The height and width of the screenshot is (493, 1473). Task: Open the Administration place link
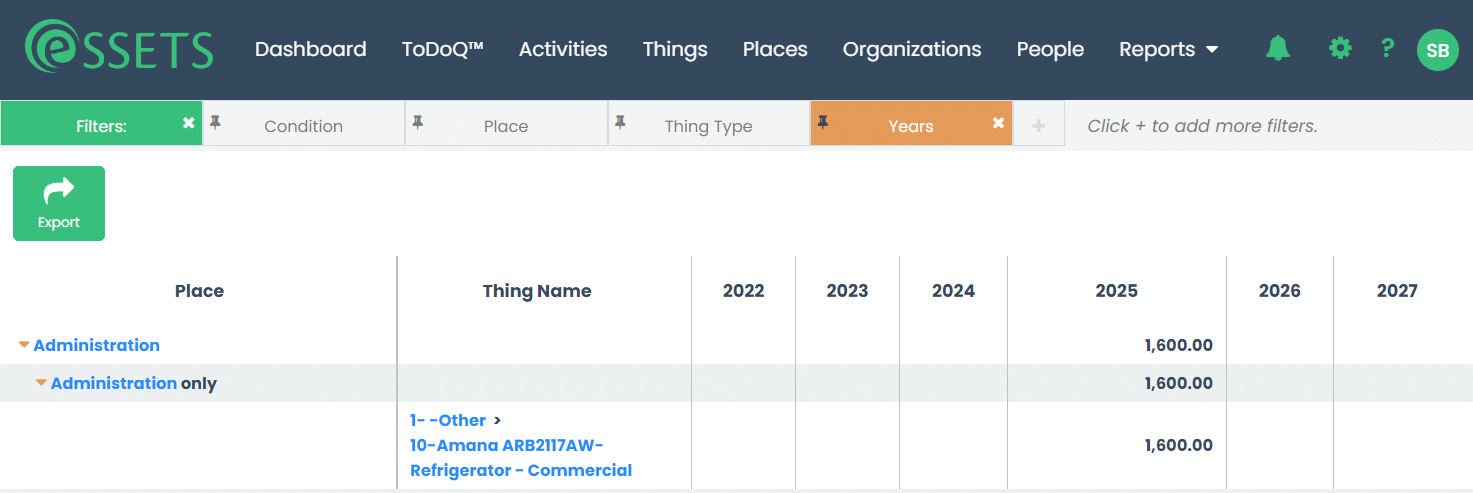click(96, 345)
